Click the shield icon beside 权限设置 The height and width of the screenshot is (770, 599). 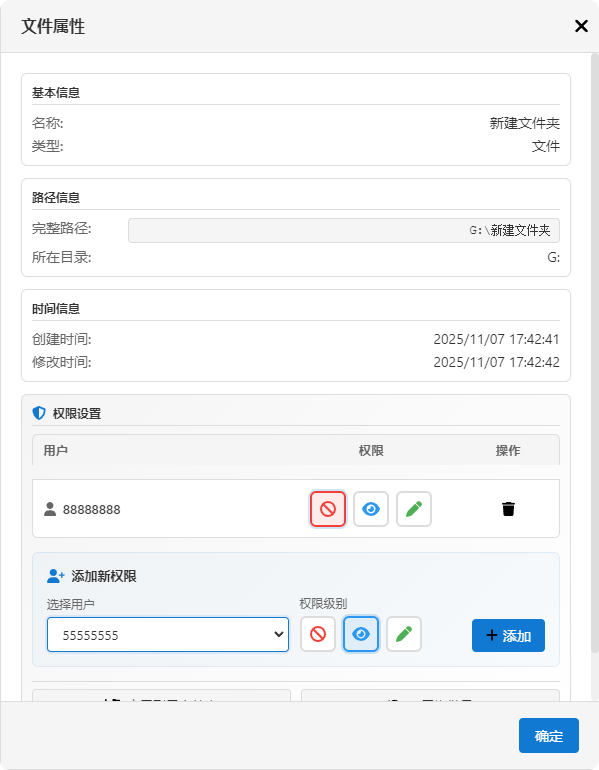[x=39, y=413]
